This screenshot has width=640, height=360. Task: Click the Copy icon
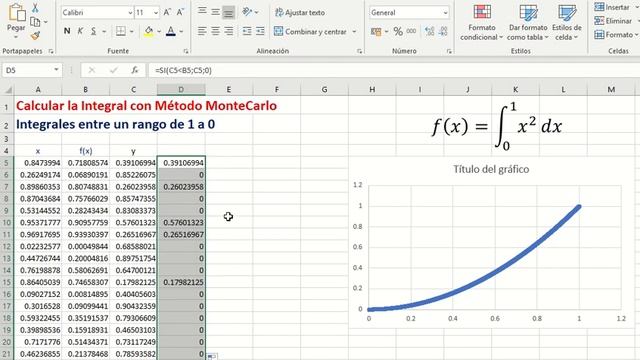click(35, 21)
